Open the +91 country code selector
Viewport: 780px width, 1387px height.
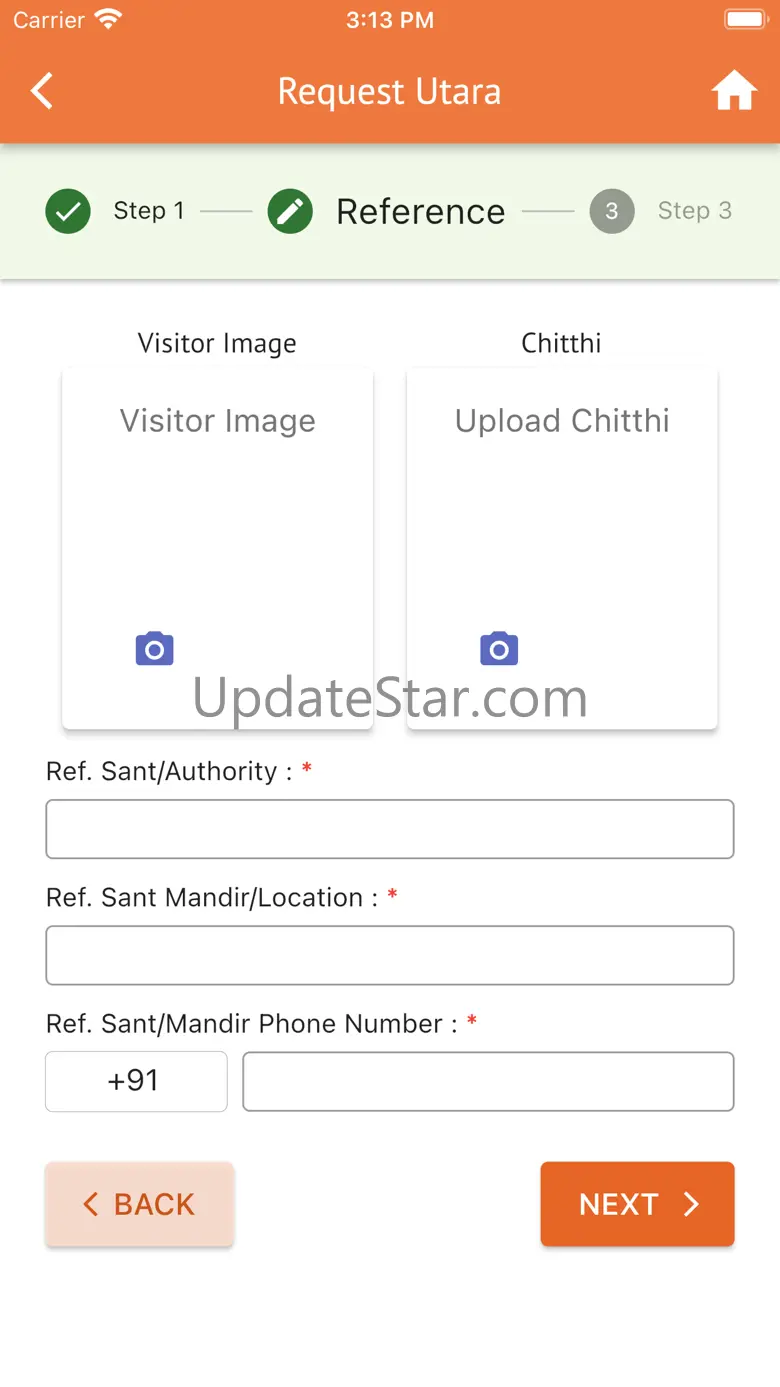tap(136, 1081)
